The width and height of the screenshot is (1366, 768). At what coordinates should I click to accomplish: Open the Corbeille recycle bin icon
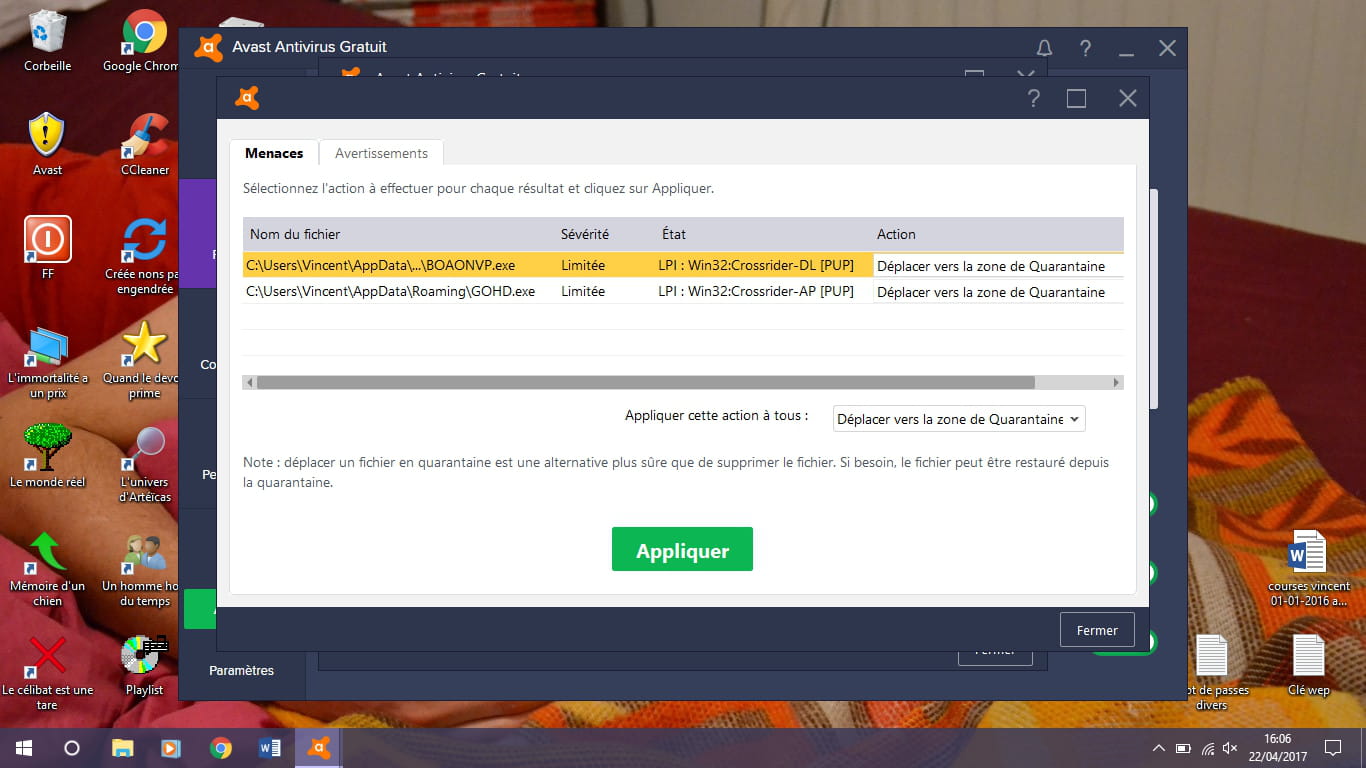tap(47, 41)
